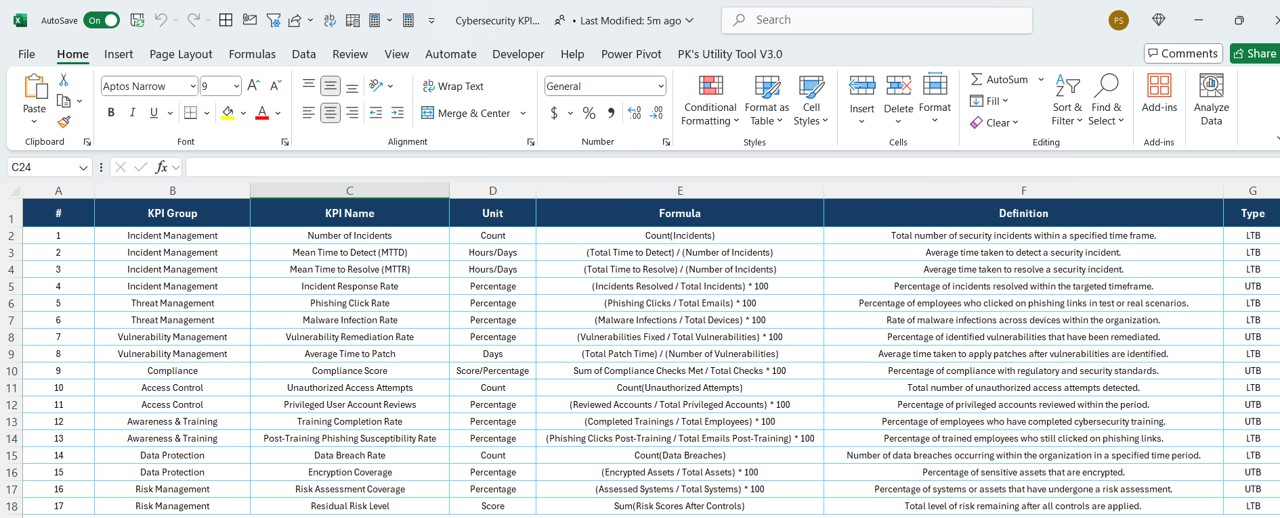The image size is (1280, 518).
Task: Open the File menu
Action: (27, 54)
